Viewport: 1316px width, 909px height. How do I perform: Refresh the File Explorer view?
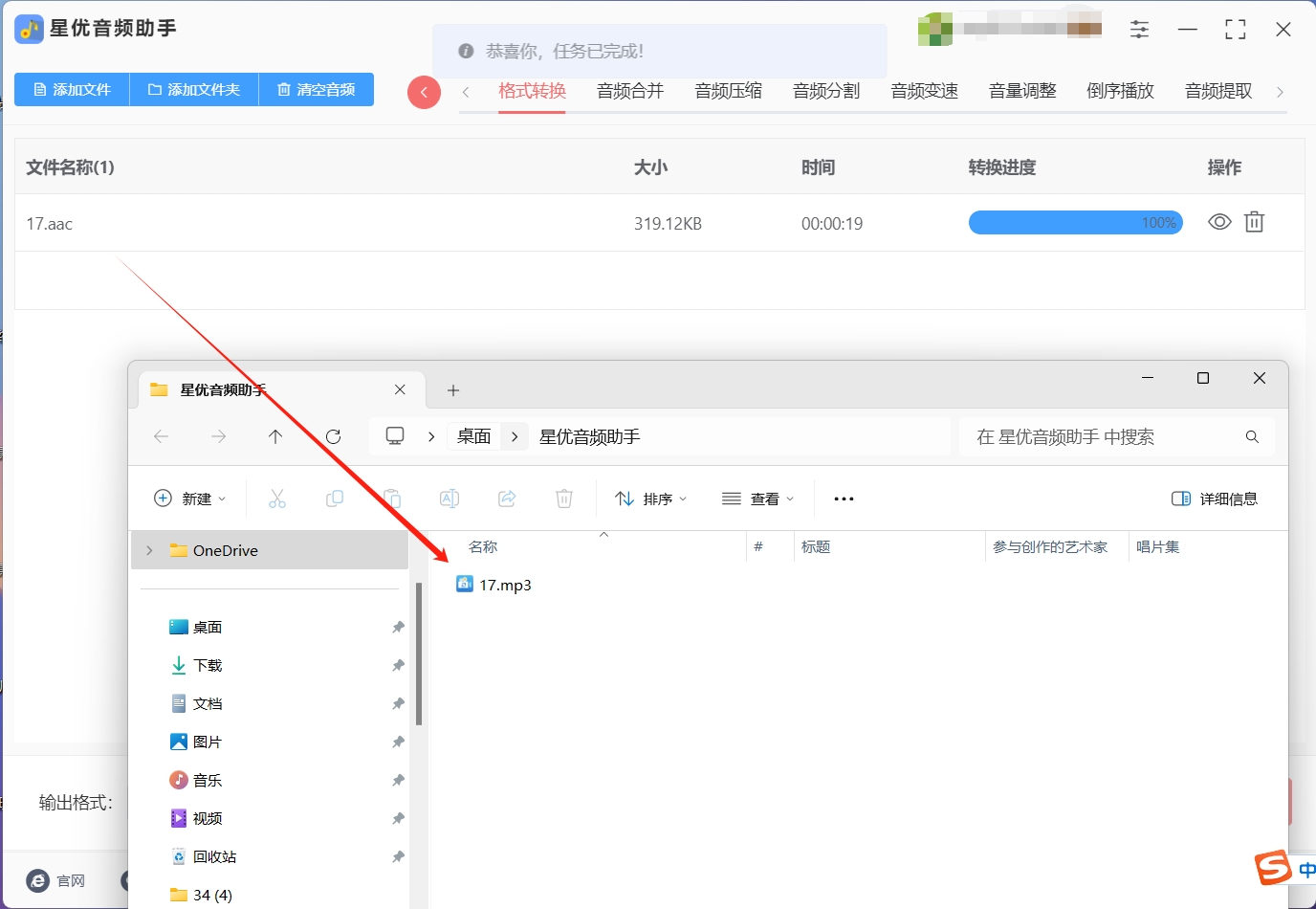point(333,436)
